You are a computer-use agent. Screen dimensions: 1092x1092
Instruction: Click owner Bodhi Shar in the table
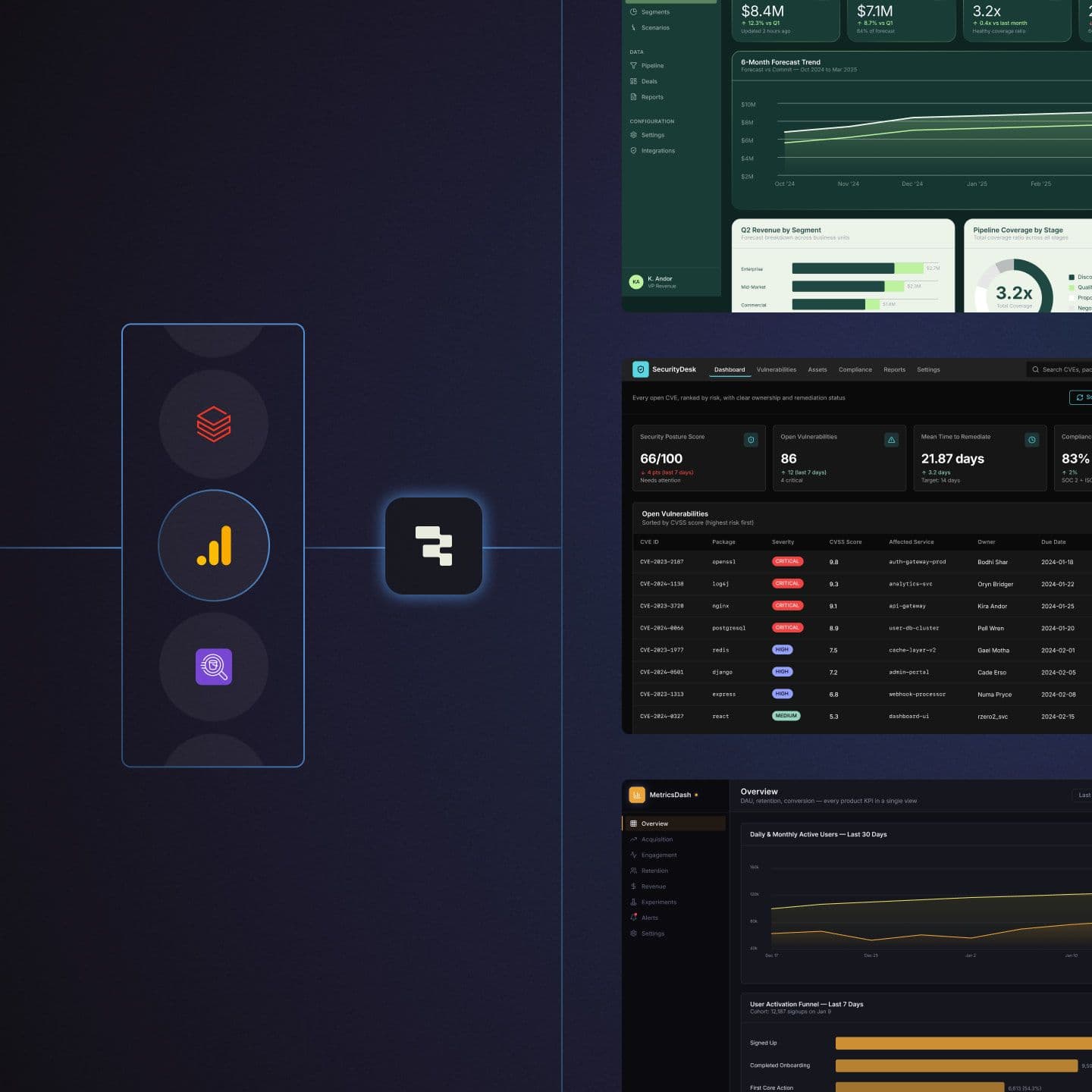(x=993, y=562)
